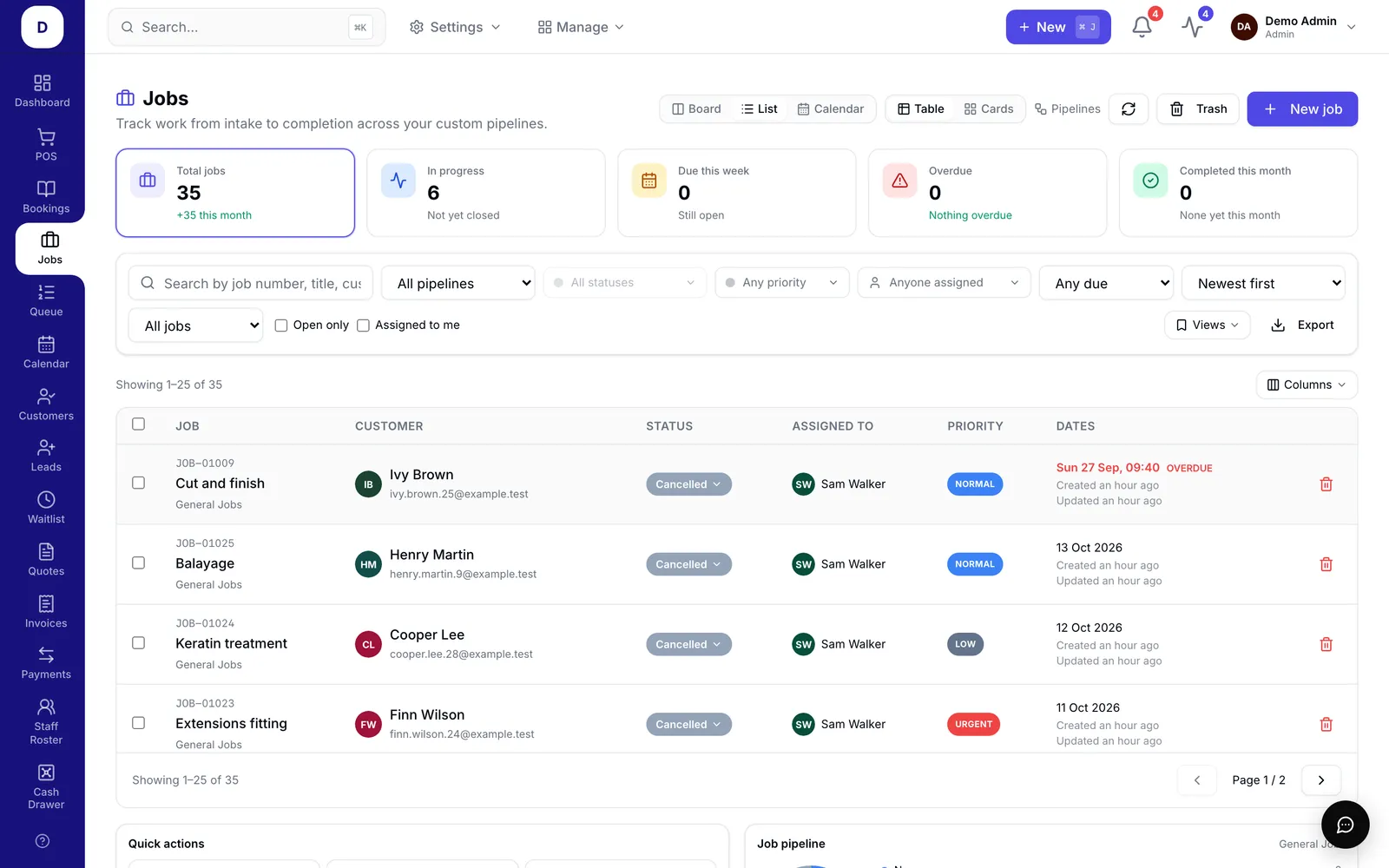Select the Cut and finish row checkbox
The height and width of the screenshot is (868, 1389).
click(138, 483)
